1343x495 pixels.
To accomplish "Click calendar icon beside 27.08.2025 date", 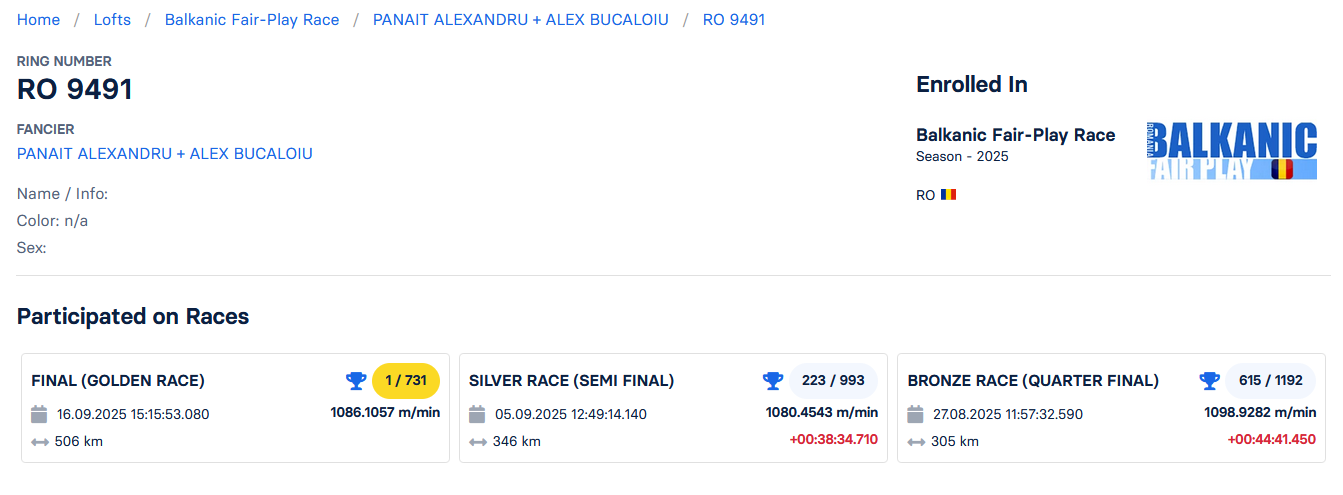I will point(915,414).
